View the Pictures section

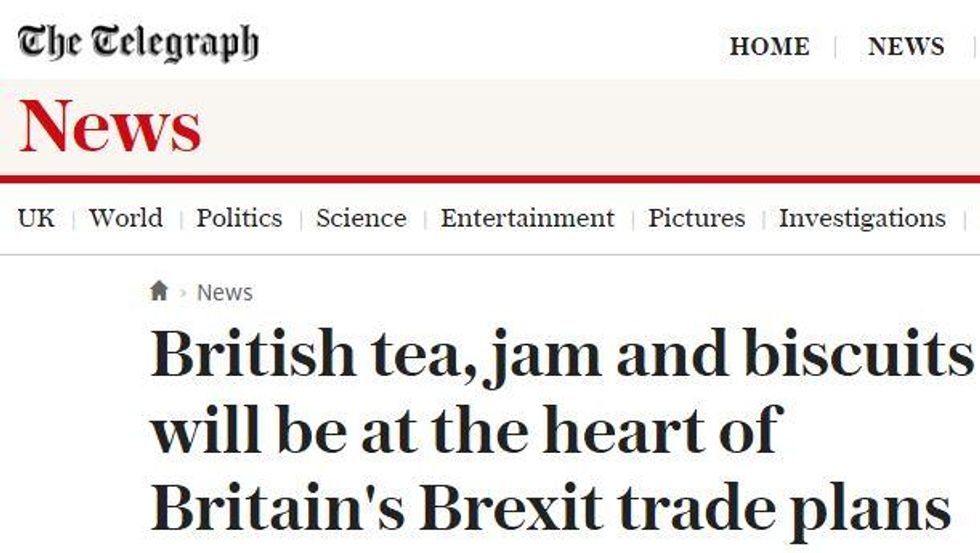[696, 218]
